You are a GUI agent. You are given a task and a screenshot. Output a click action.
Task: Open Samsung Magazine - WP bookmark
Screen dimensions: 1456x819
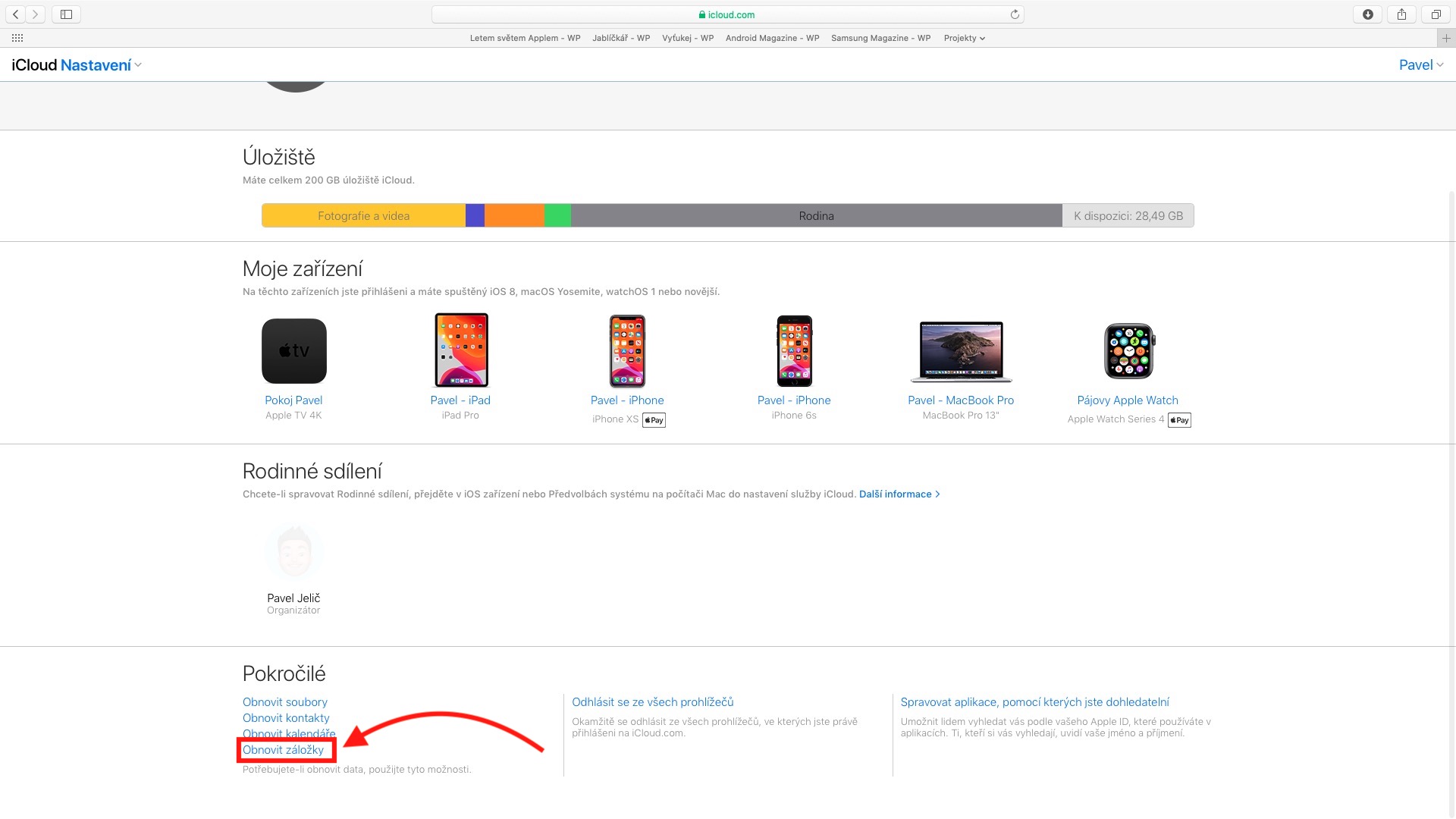(x=880, y=38)
